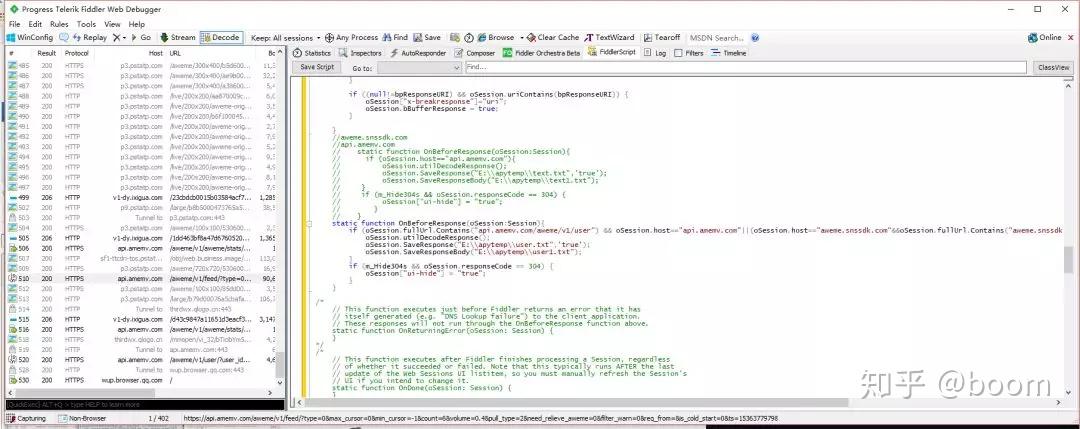Toggle the Decode button
1080x429 pixels.
(x=220, y=37)
